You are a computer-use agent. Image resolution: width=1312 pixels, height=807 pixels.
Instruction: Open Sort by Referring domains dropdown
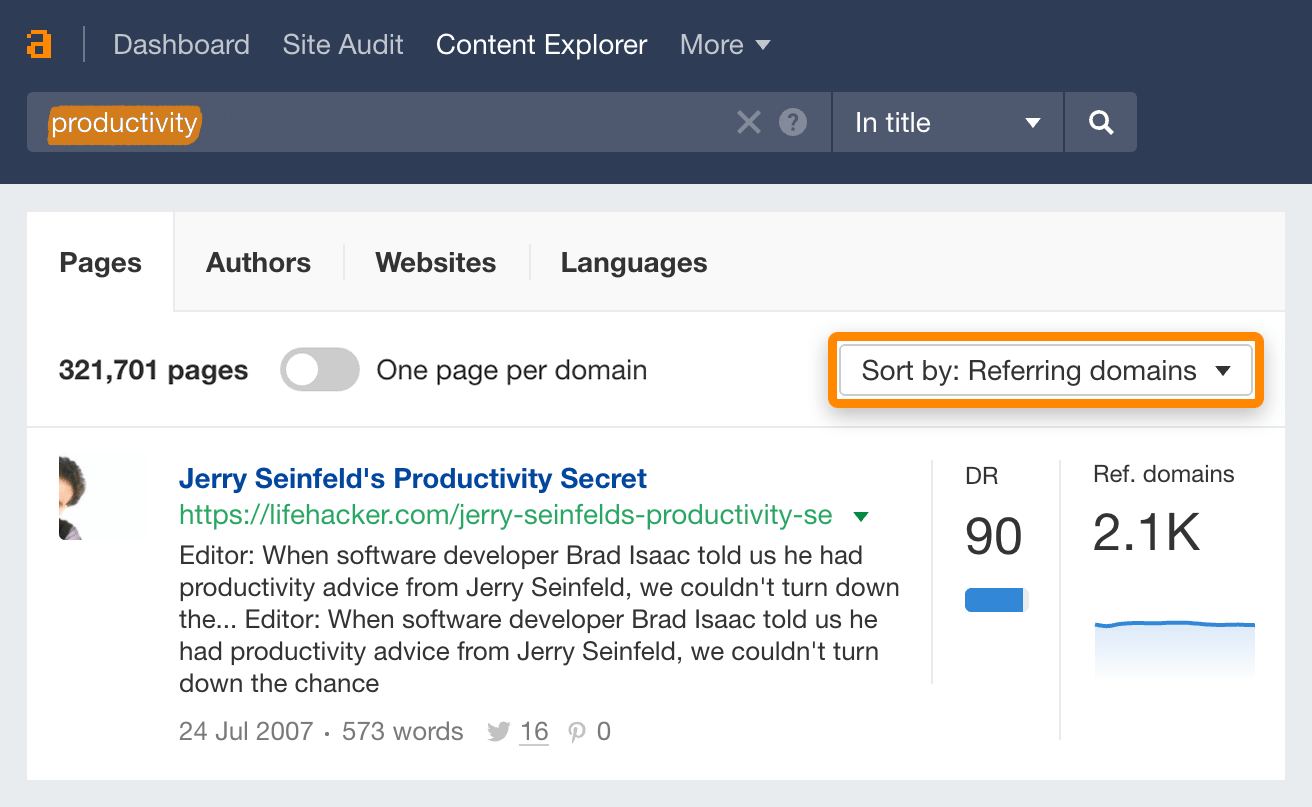pos(1045,371)
